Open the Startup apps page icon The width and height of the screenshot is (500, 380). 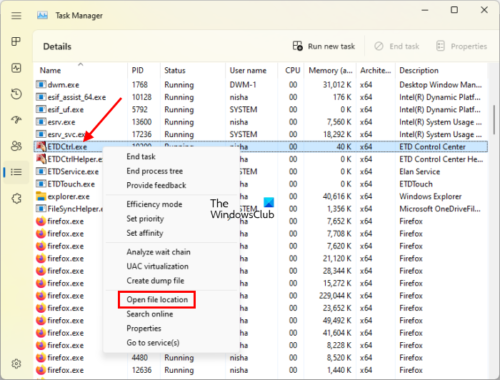click(16, 120)
